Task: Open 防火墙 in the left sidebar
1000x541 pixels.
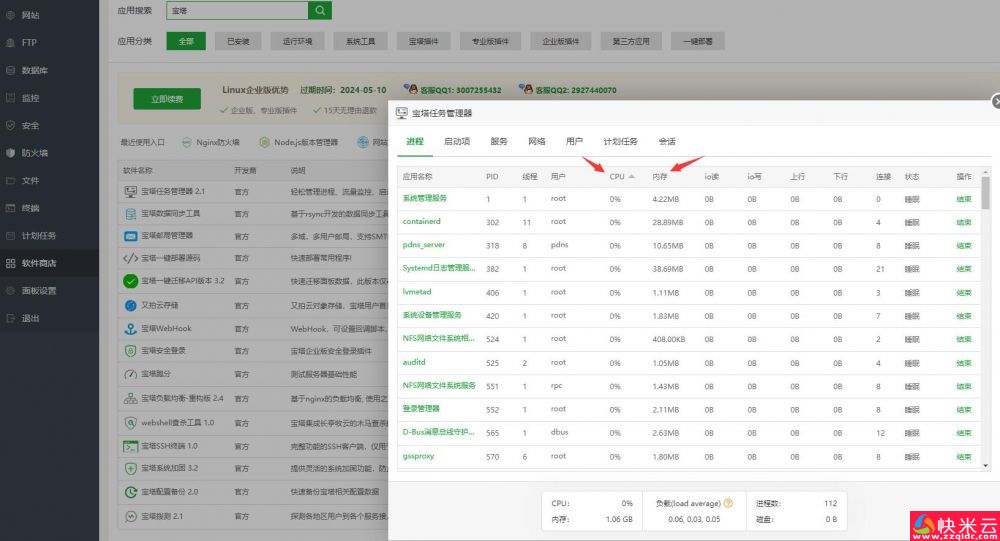Action: point(34,153)
